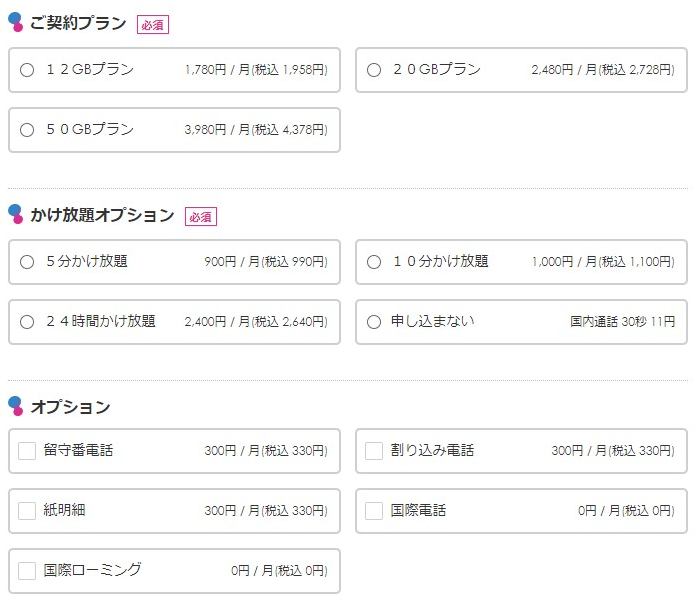697x603 pixels.
Task: Select 24時間かけ放題 unlimited calling
Action: (27, 322)
